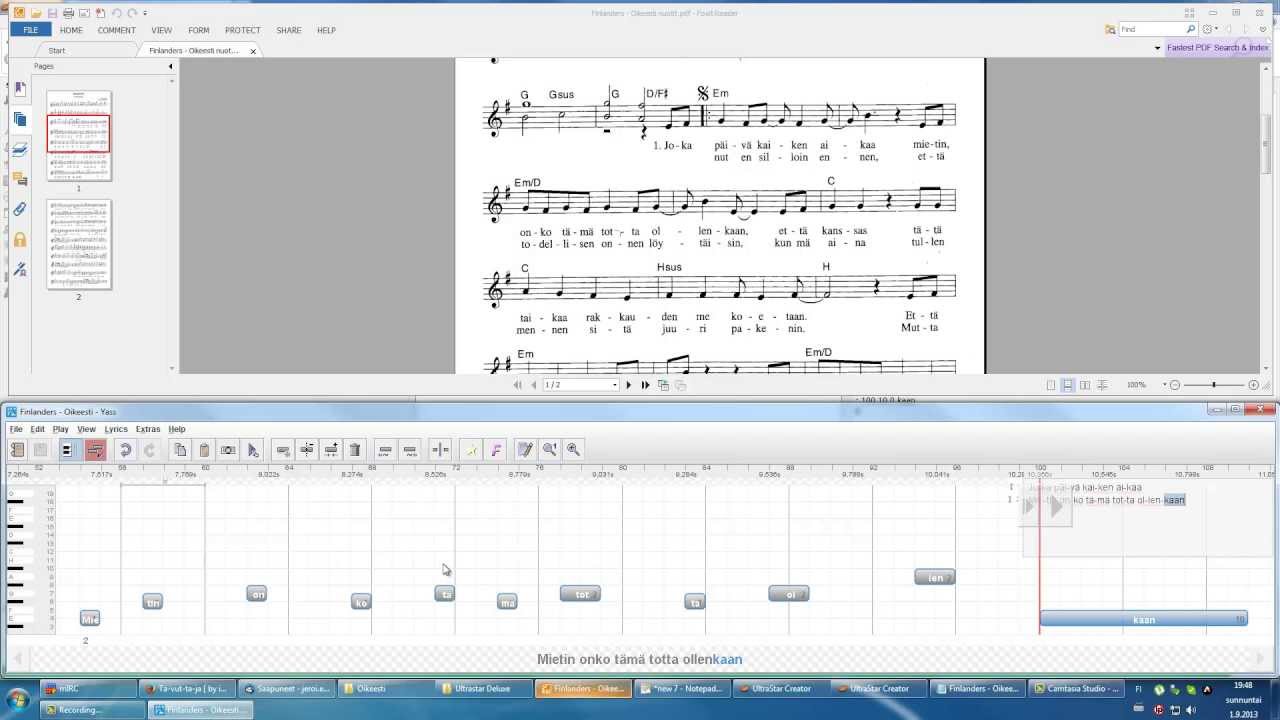
Task: Click the zoom-in magnifier icon in Yass toolbar
Action: click(x=573, y=450)
